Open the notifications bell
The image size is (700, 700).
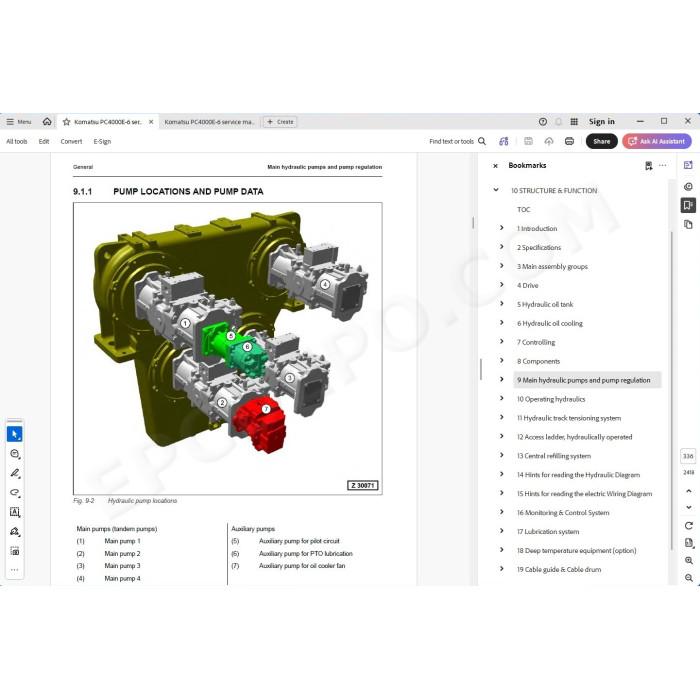(x=558, y=121)
